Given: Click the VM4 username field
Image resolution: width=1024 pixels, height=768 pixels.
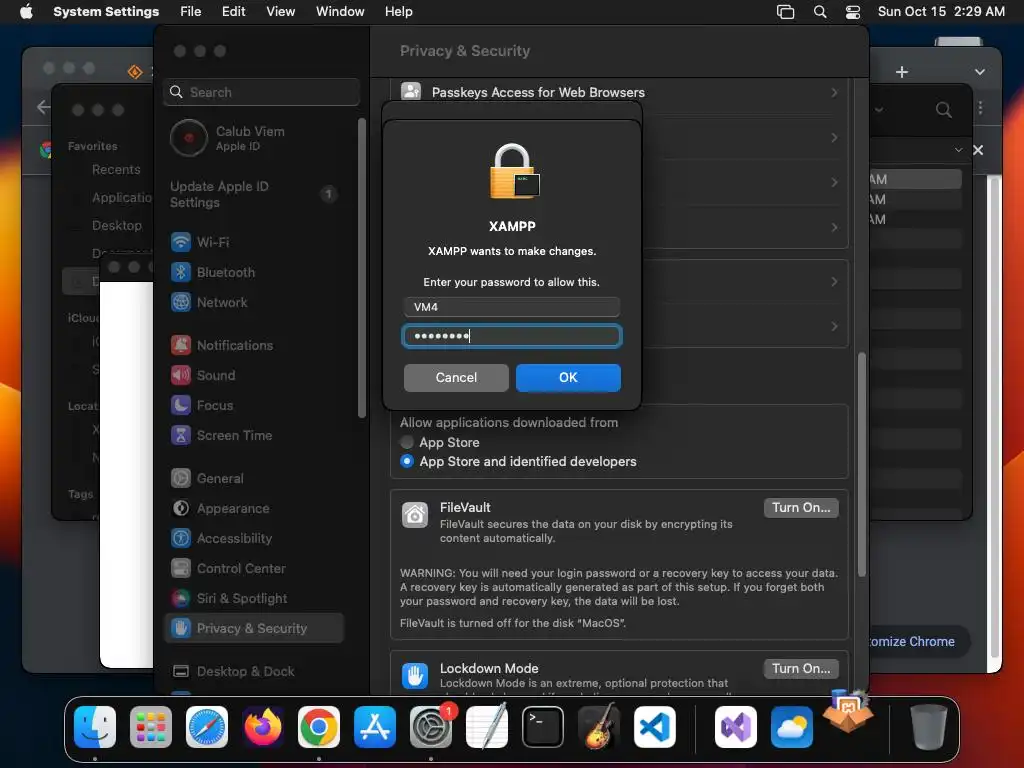Looking at the screenshot, I should [511, 307].
